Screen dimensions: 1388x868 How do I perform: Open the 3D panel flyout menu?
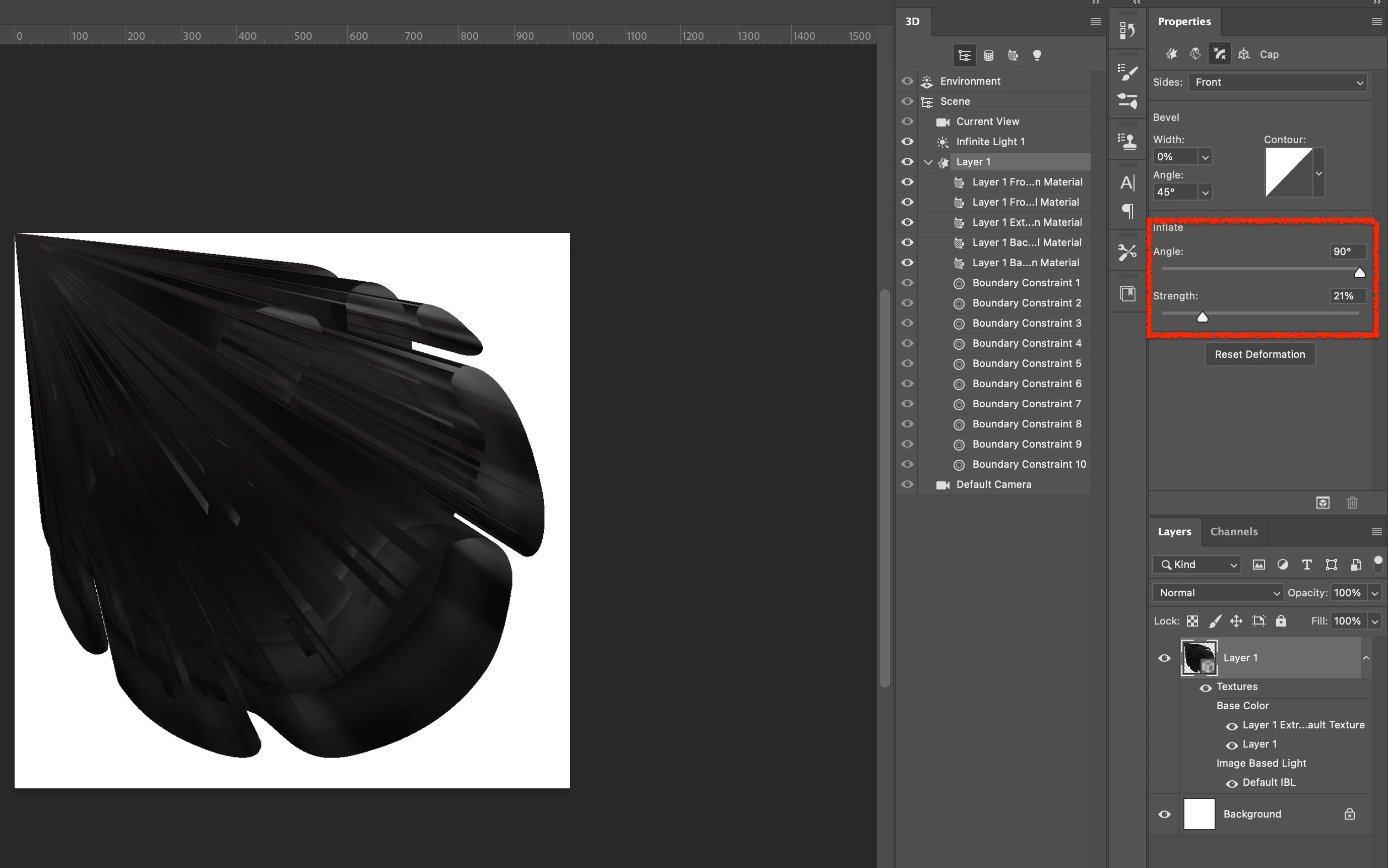click(1095, 21)
